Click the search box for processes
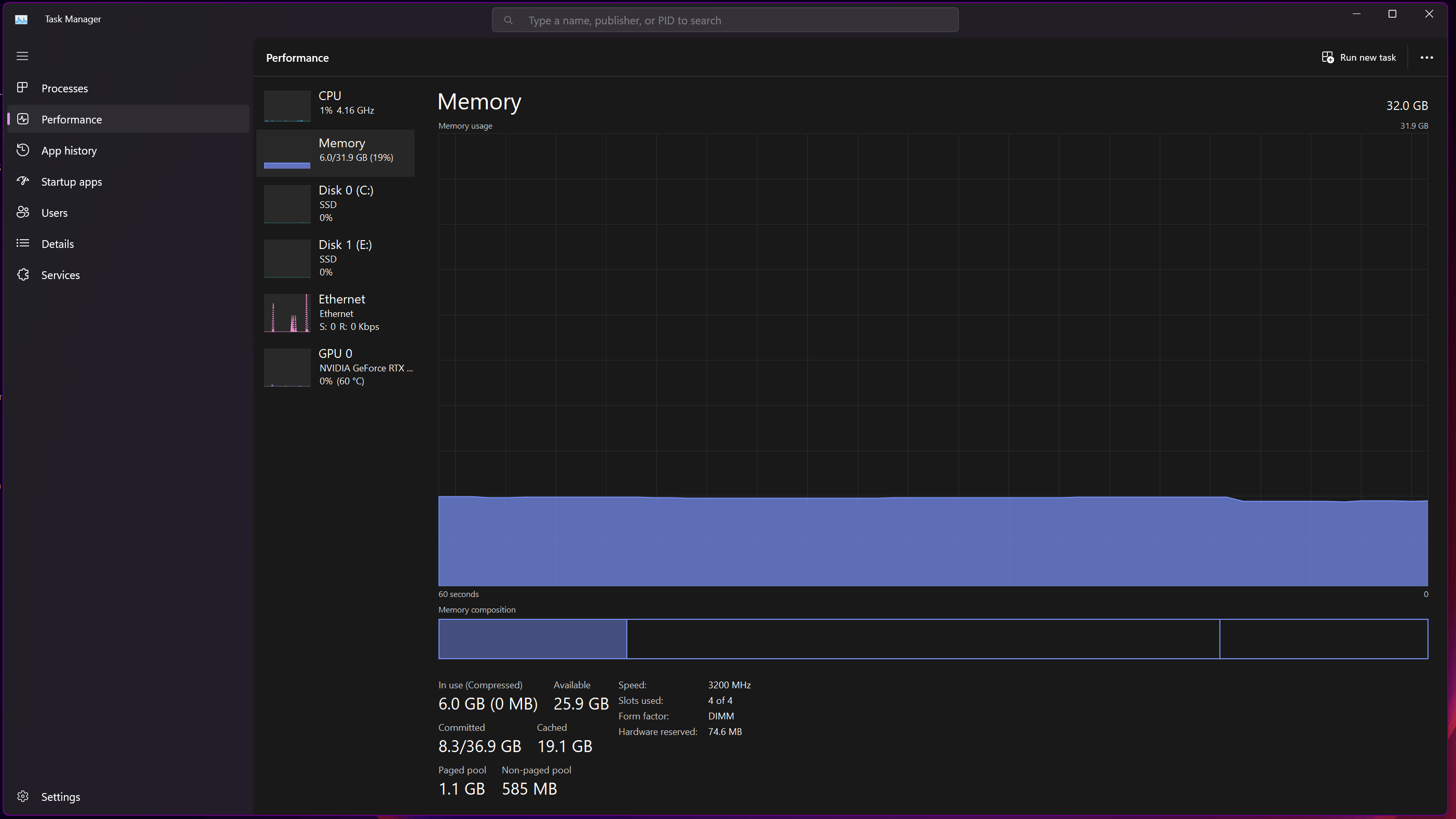 point(724,20)
